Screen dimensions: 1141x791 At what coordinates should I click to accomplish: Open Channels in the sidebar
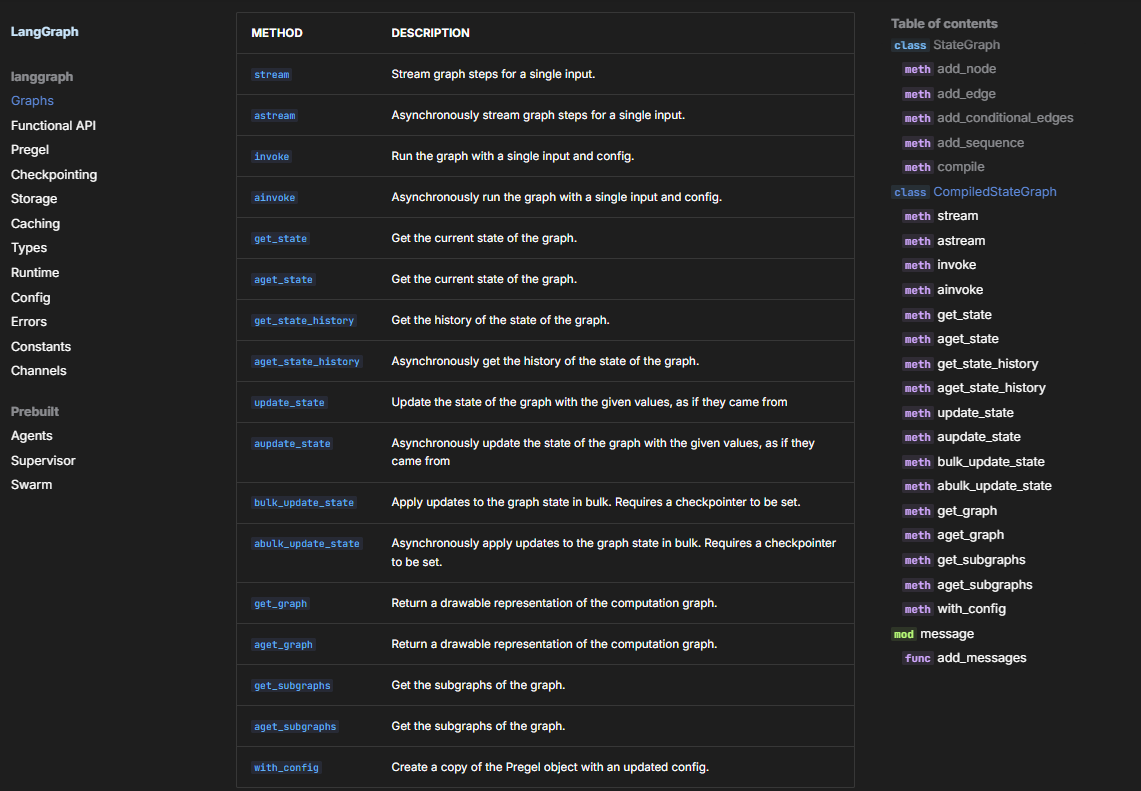(x=39, y=371)
